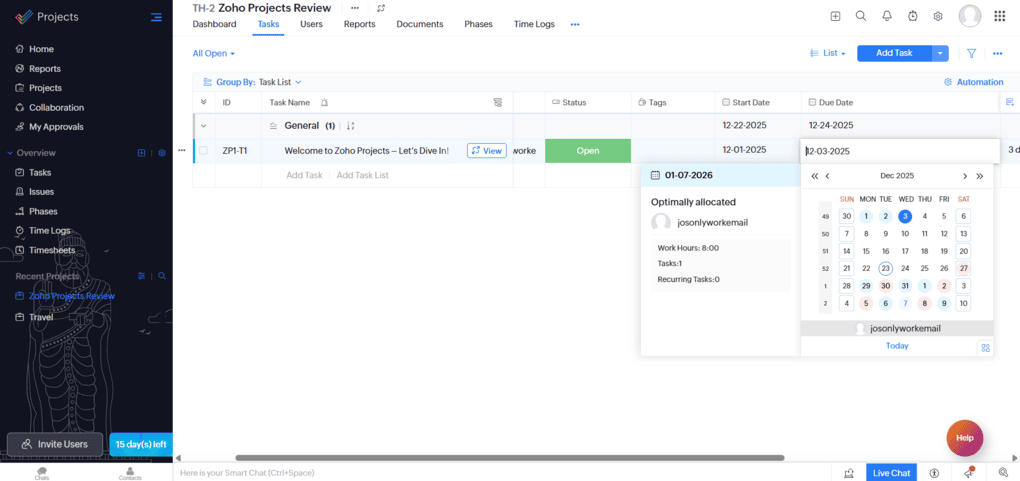Start a Live Chat
Viewport: 1020px width, 481px height.
tap(891, 473)
